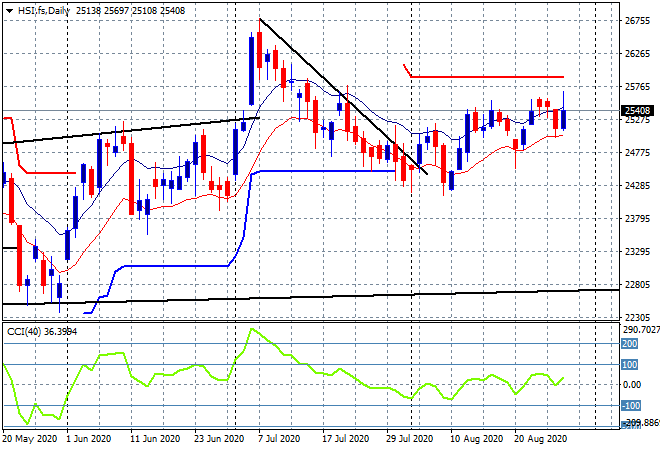Click the 24285 price scale label

637,186
